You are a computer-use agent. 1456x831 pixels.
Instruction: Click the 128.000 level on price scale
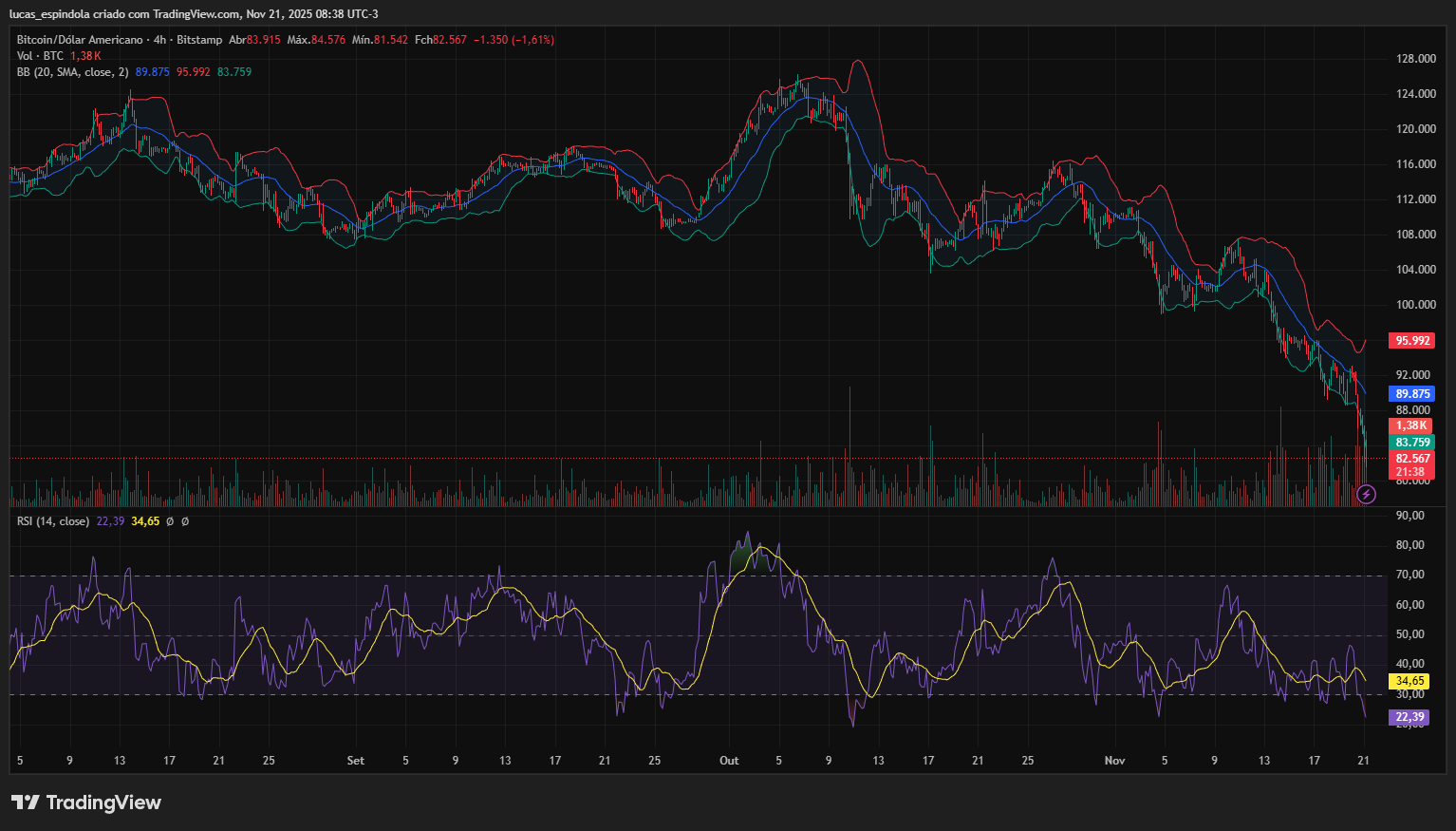(1415, 59)
